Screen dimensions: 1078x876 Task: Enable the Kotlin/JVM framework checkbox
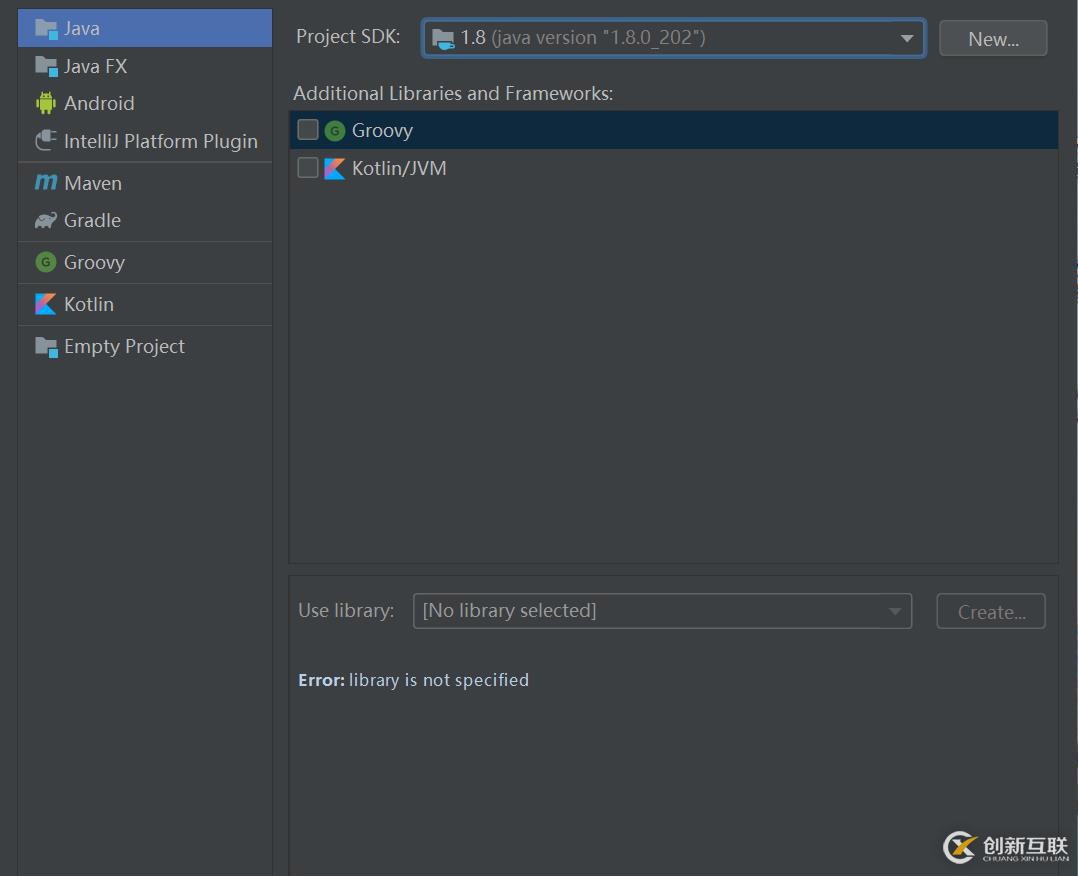(x=308, y=168)
